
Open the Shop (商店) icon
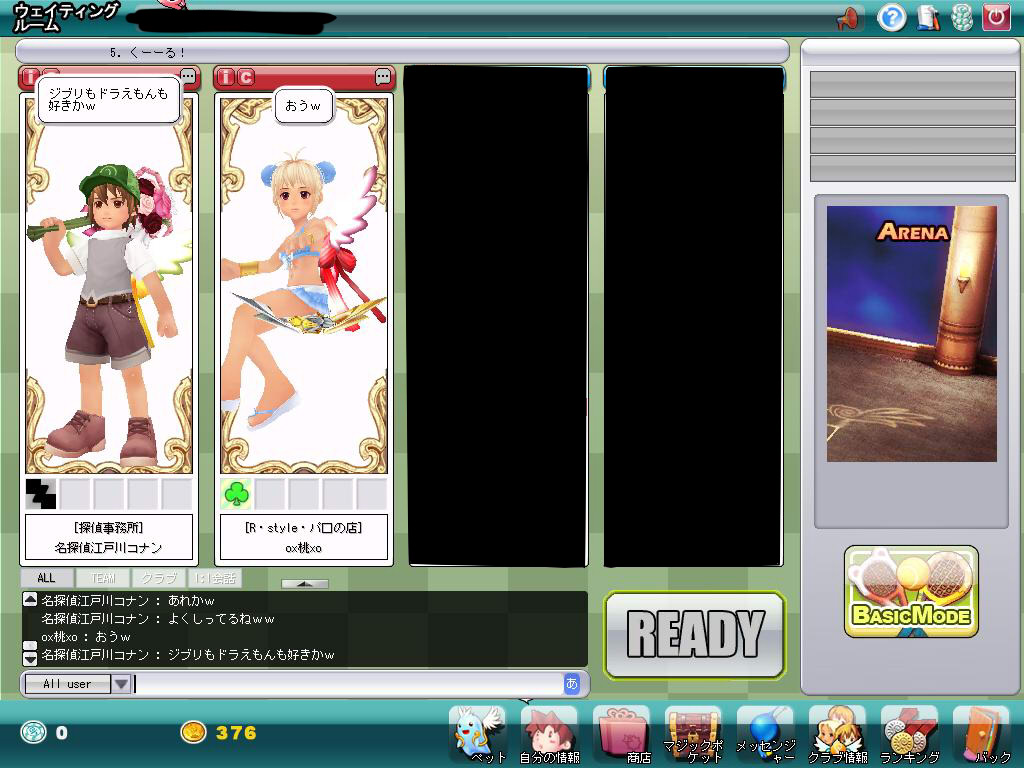coord(622,733)
